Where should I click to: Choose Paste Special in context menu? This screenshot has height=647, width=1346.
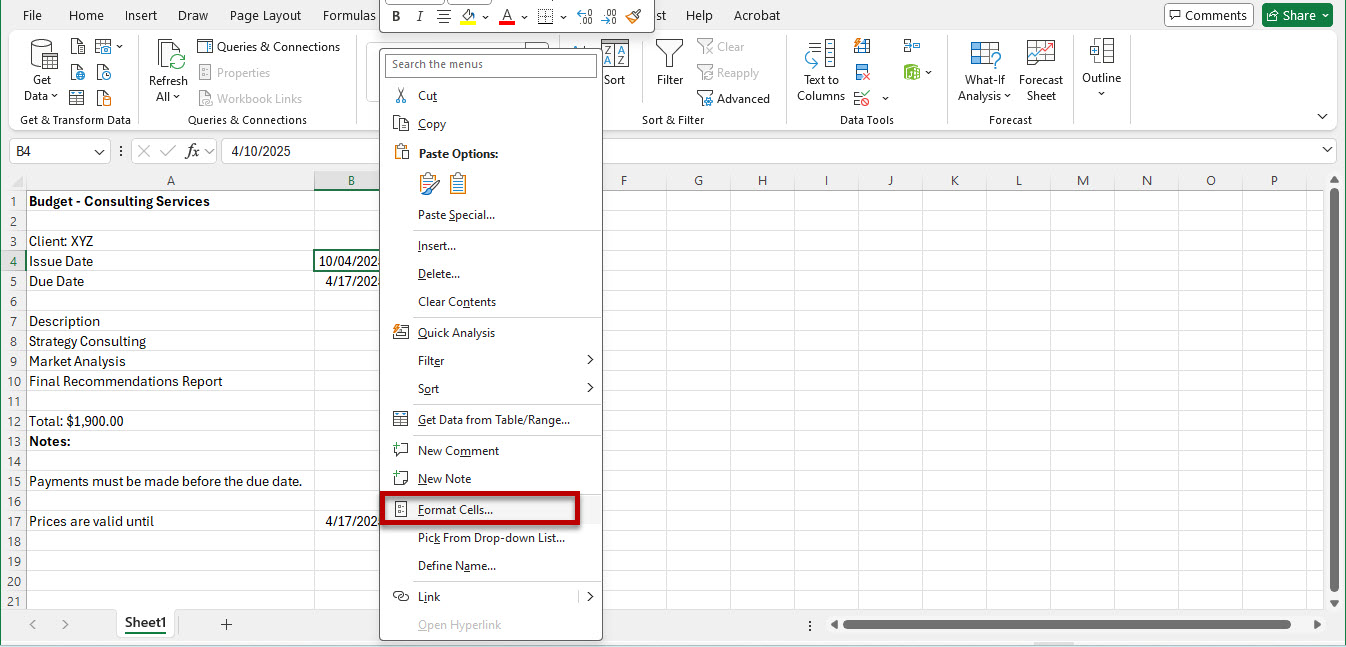[x=491, y=215]
